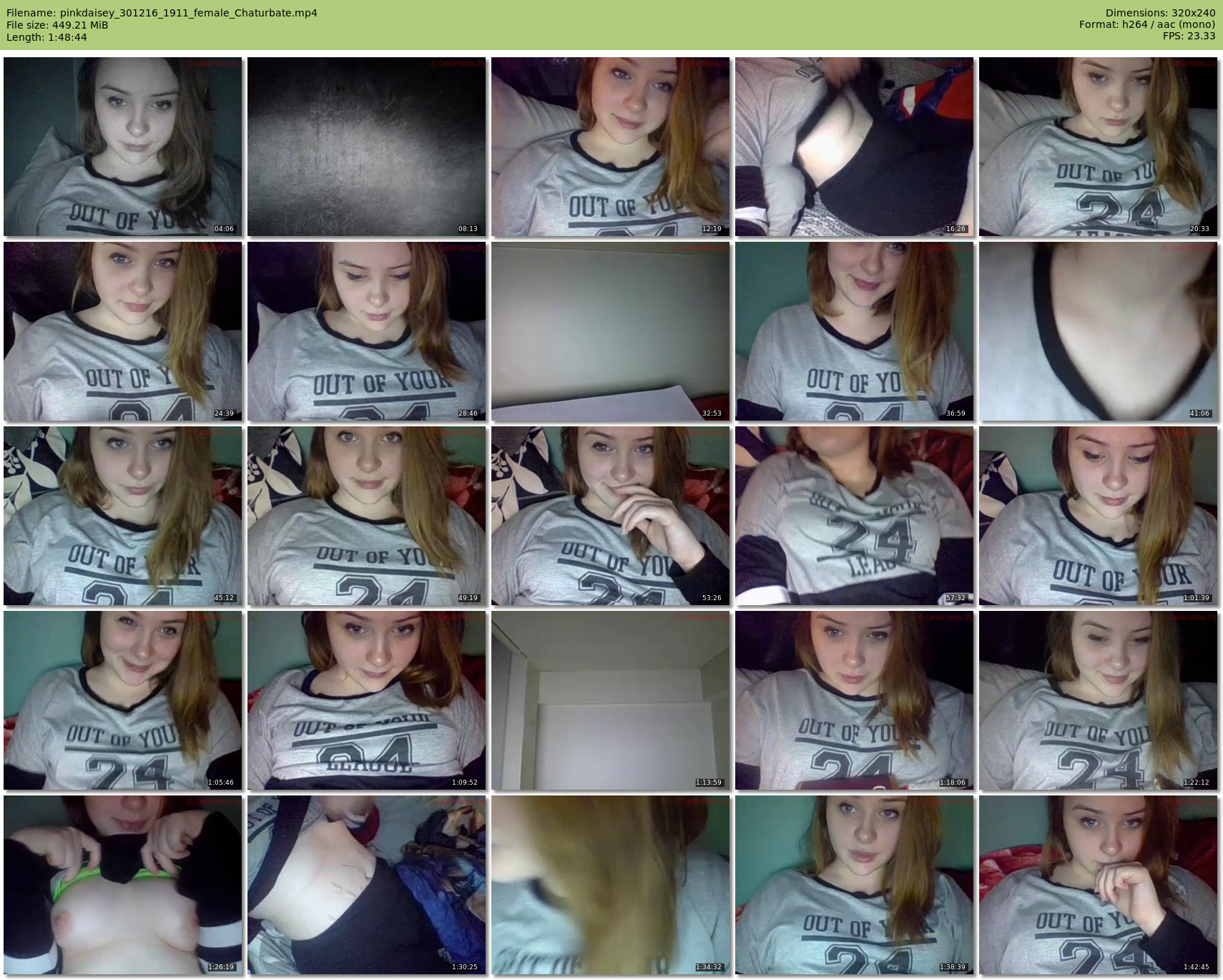Screen dimensions: 1223x980
Task: Open the thumbnail stamped 04:06
Action: coord(123,147)
